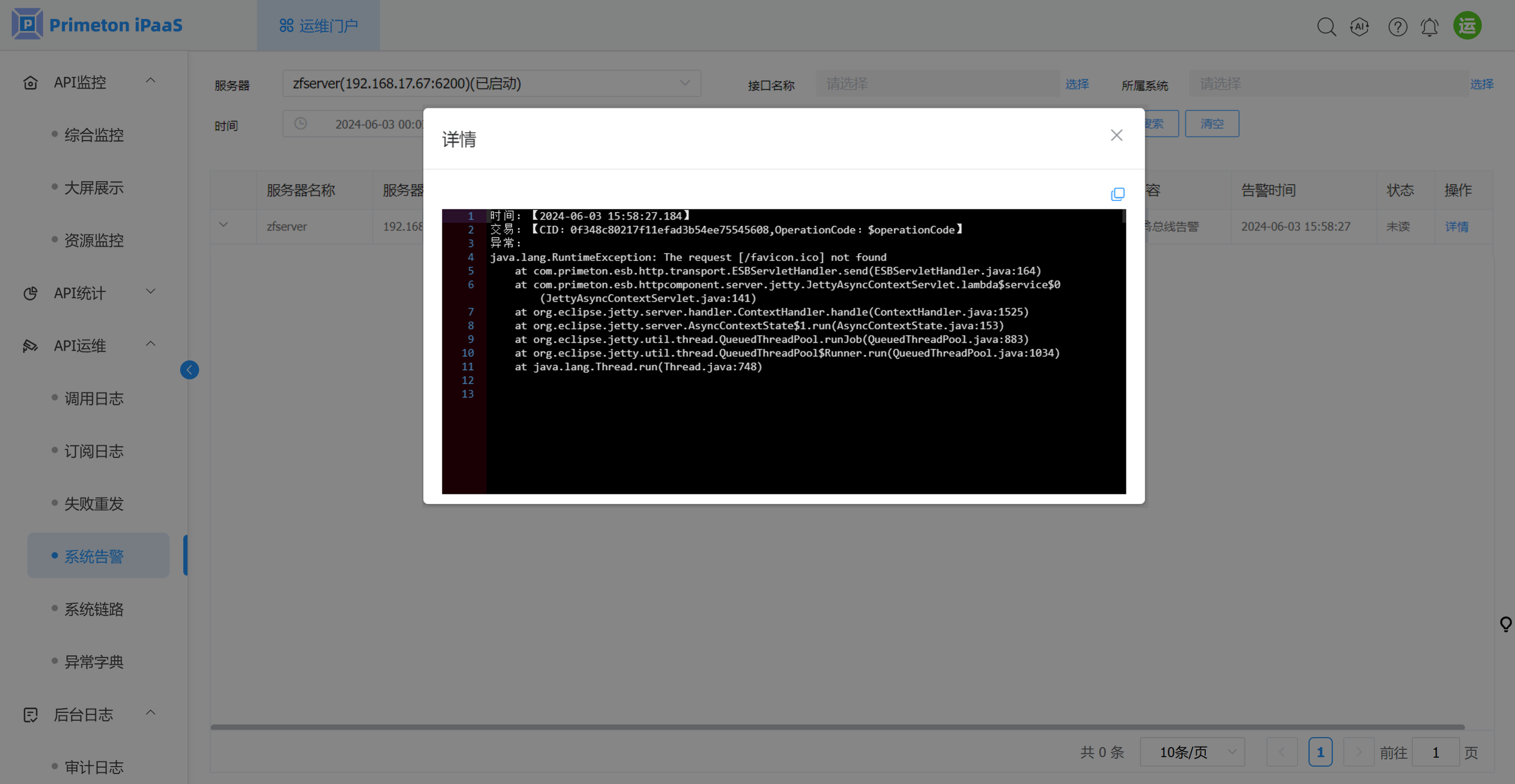Click the 前往 page number input field

click(1434, 752)
